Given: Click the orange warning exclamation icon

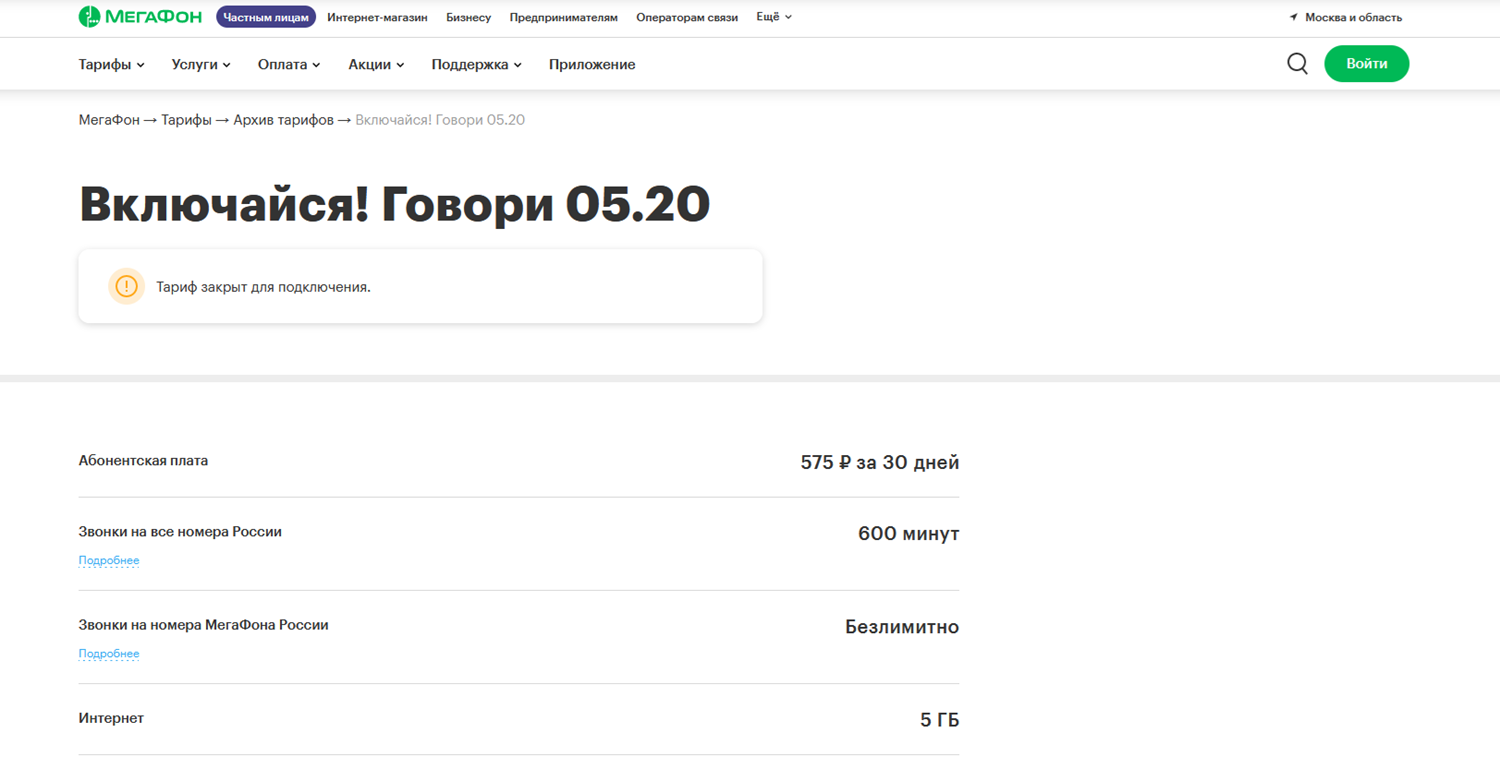Looking at the screenshot, I should click(126, 286).
